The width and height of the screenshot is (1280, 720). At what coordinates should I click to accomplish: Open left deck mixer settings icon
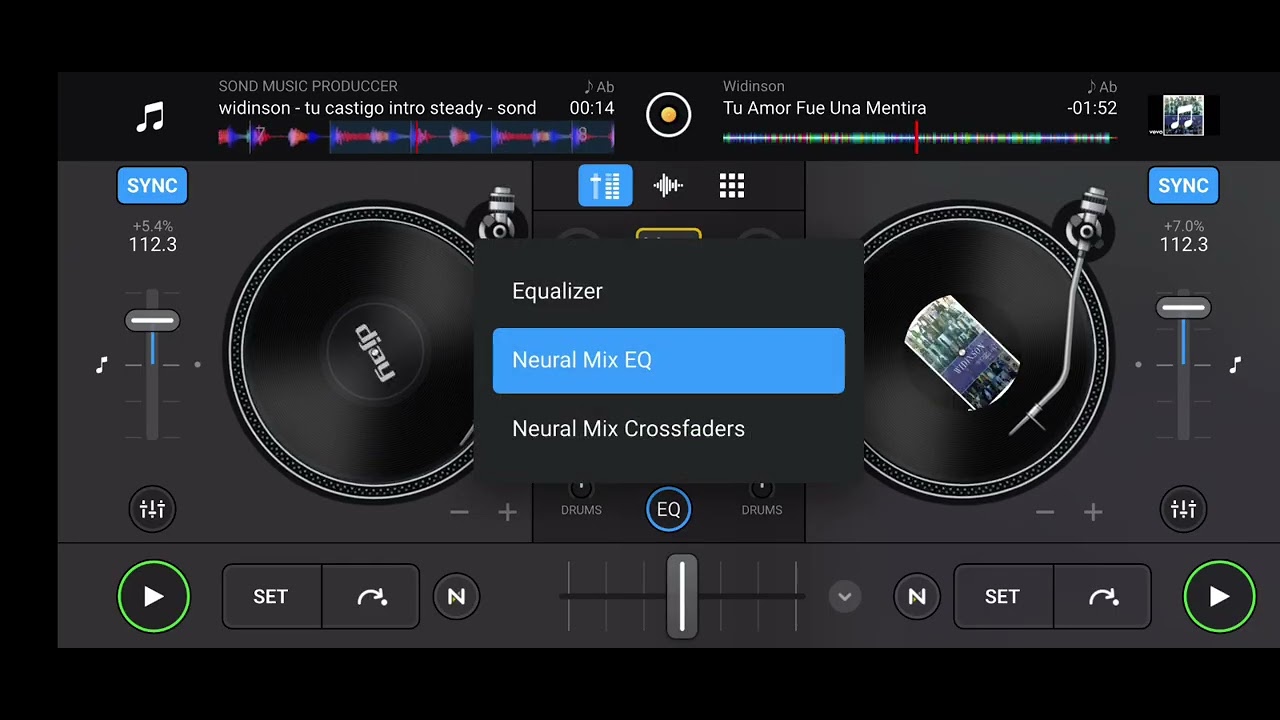(x=152, y=510)
